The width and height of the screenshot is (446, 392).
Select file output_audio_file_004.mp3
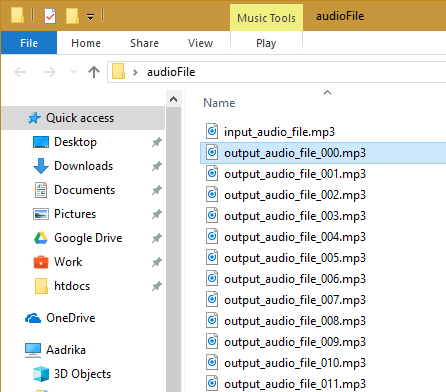(295, 237)
